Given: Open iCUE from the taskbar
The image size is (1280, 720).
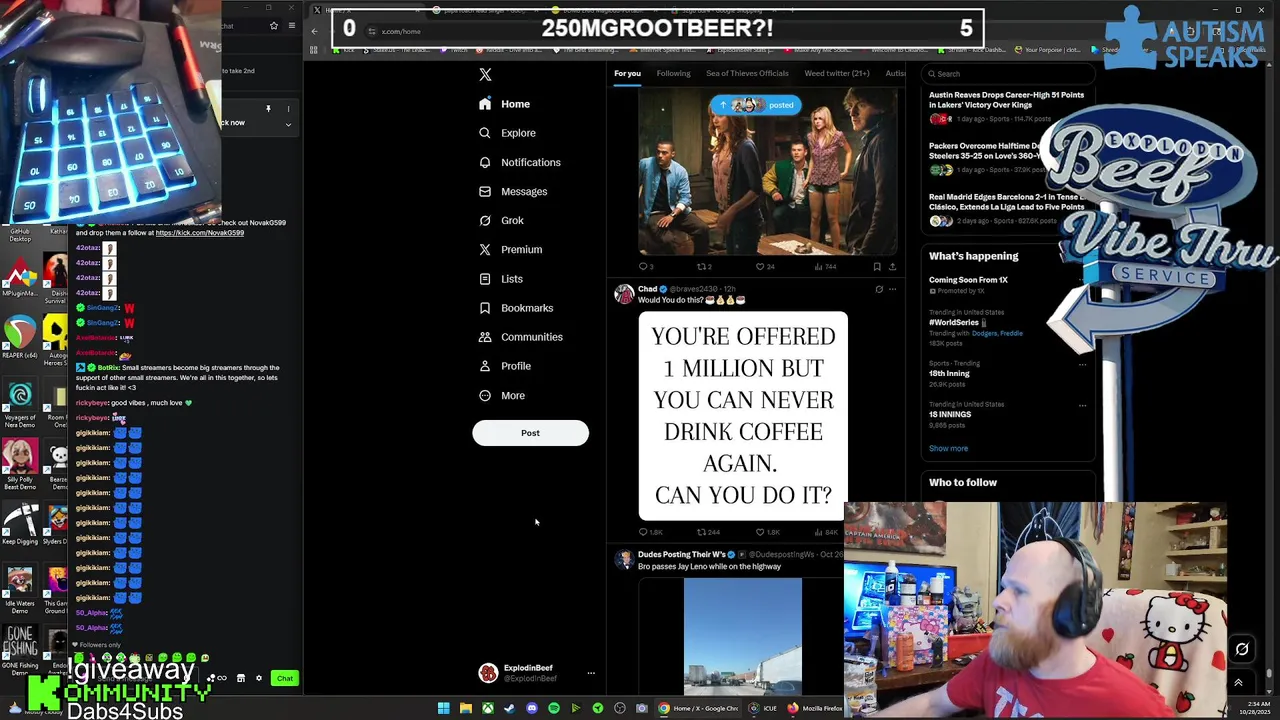Looking at the screenshot, I should 764,708.
